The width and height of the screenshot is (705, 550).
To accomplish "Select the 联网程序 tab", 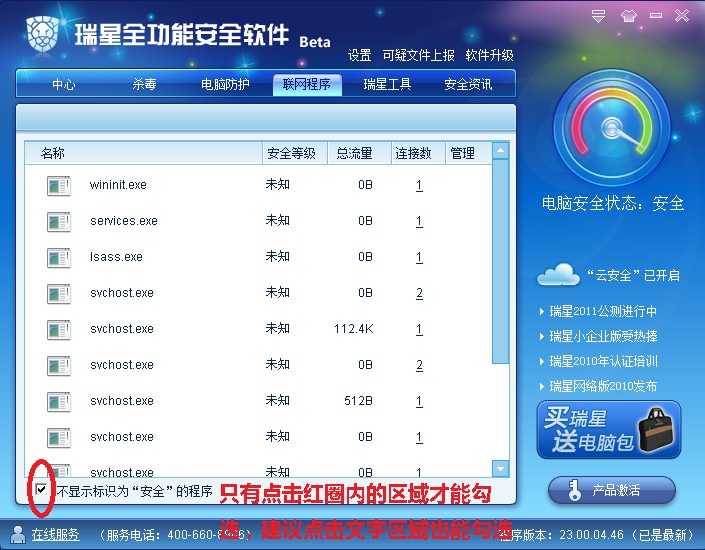I will tap(307, 85).
